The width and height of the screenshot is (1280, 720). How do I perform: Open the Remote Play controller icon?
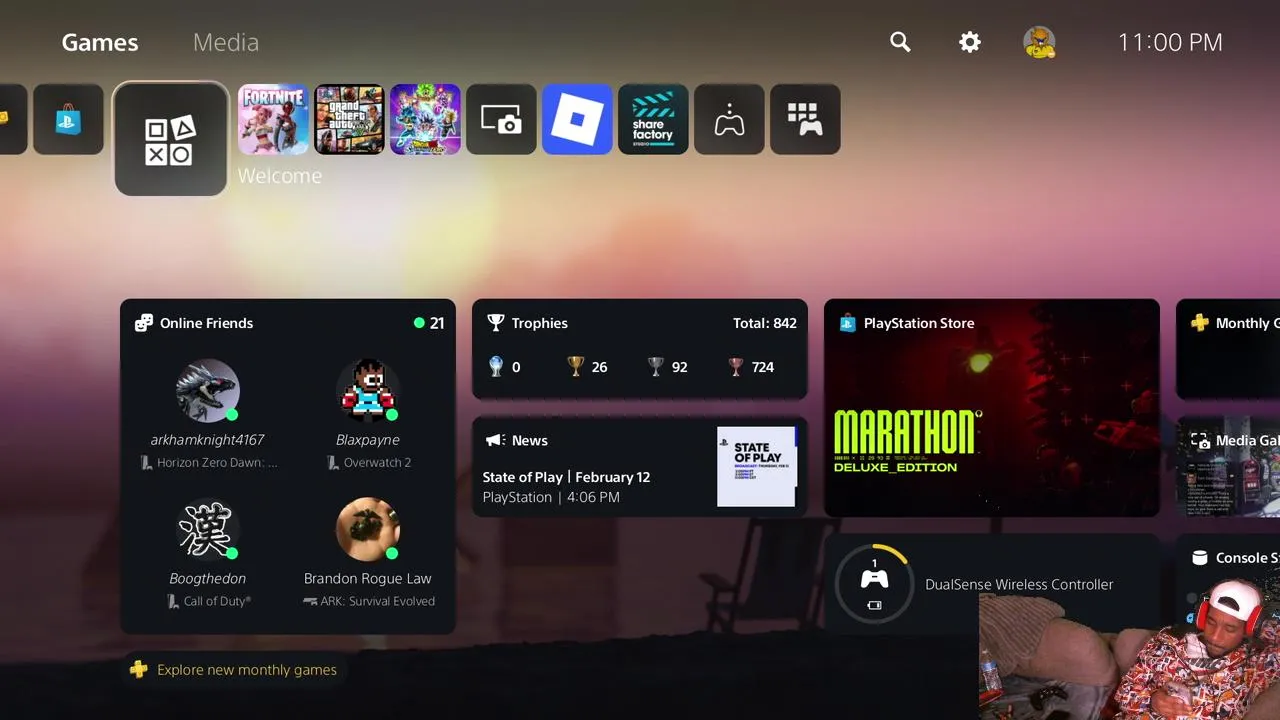pos(729,119)
